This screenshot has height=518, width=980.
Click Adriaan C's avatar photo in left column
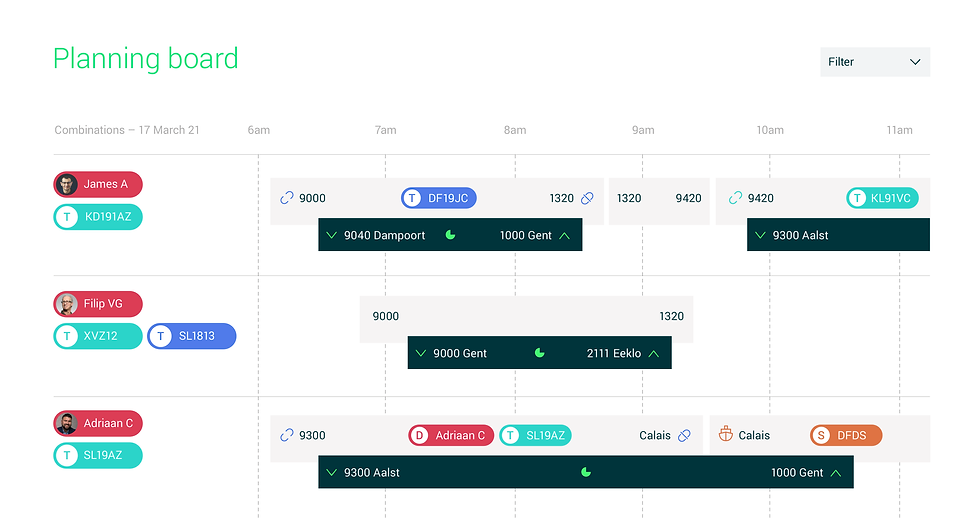67,423
